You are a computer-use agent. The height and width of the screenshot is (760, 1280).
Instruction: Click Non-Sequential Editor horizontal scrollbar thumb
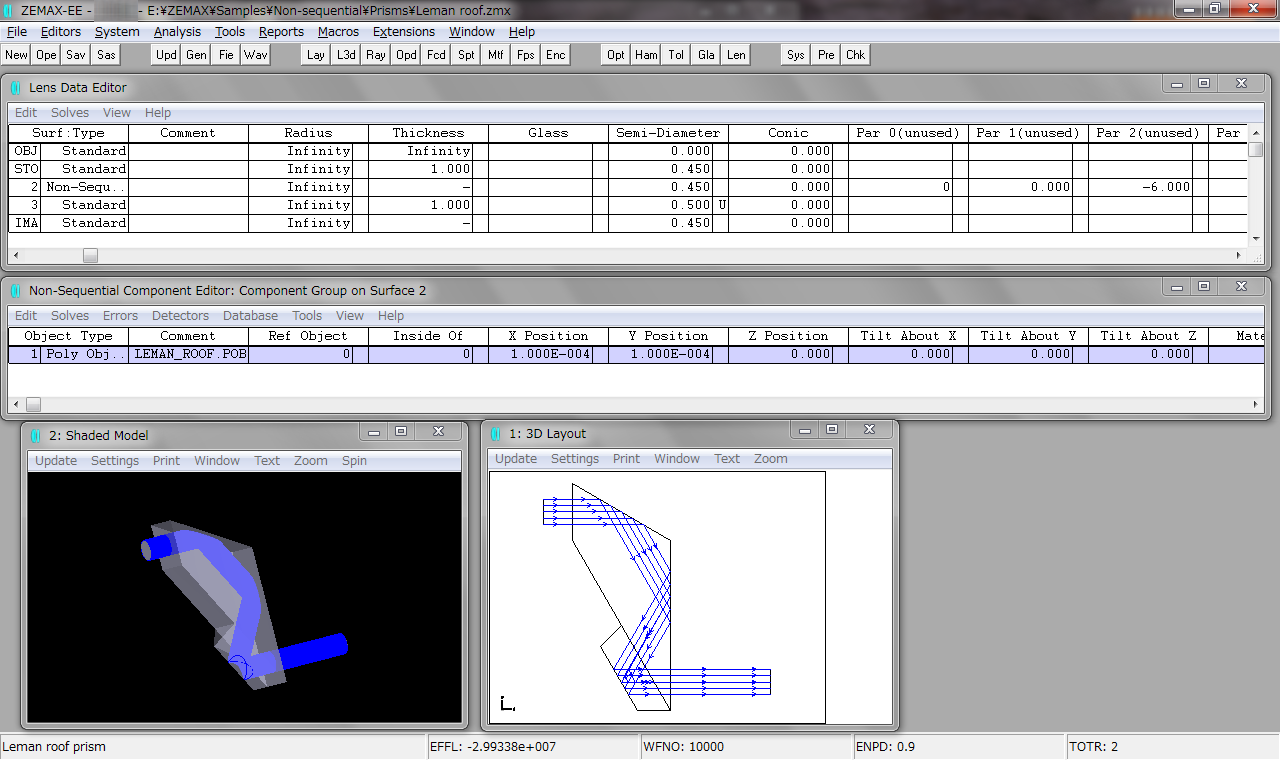[34, 405]
